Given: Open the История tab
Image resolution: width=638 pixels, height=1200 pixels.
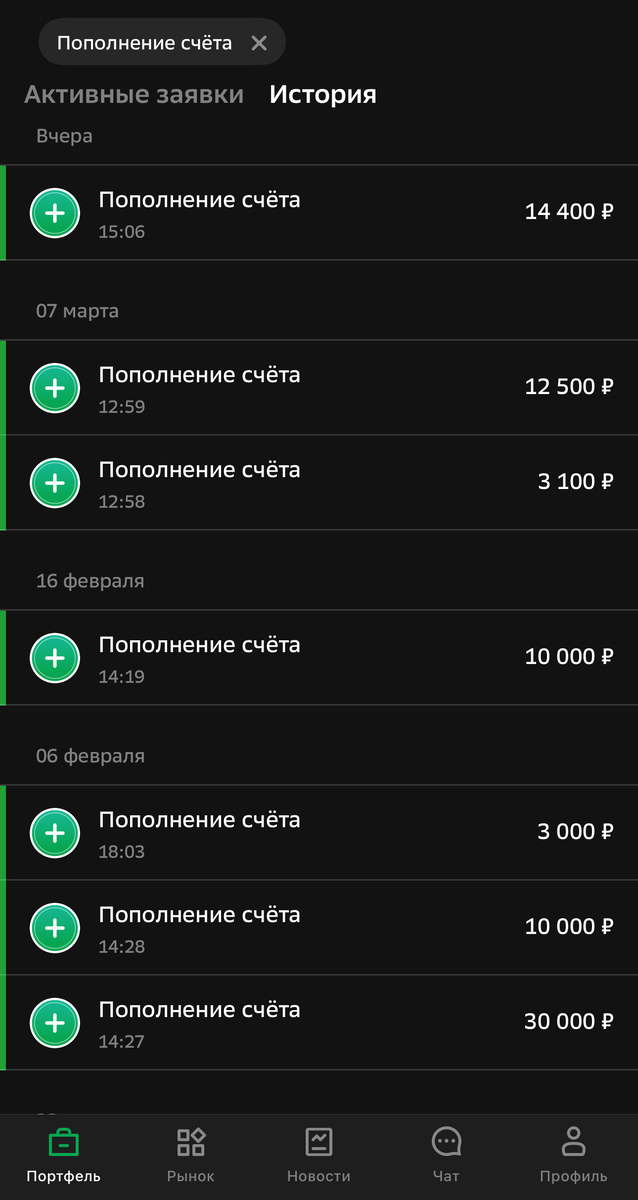Looking at the screenshot, I should (322, 94).
